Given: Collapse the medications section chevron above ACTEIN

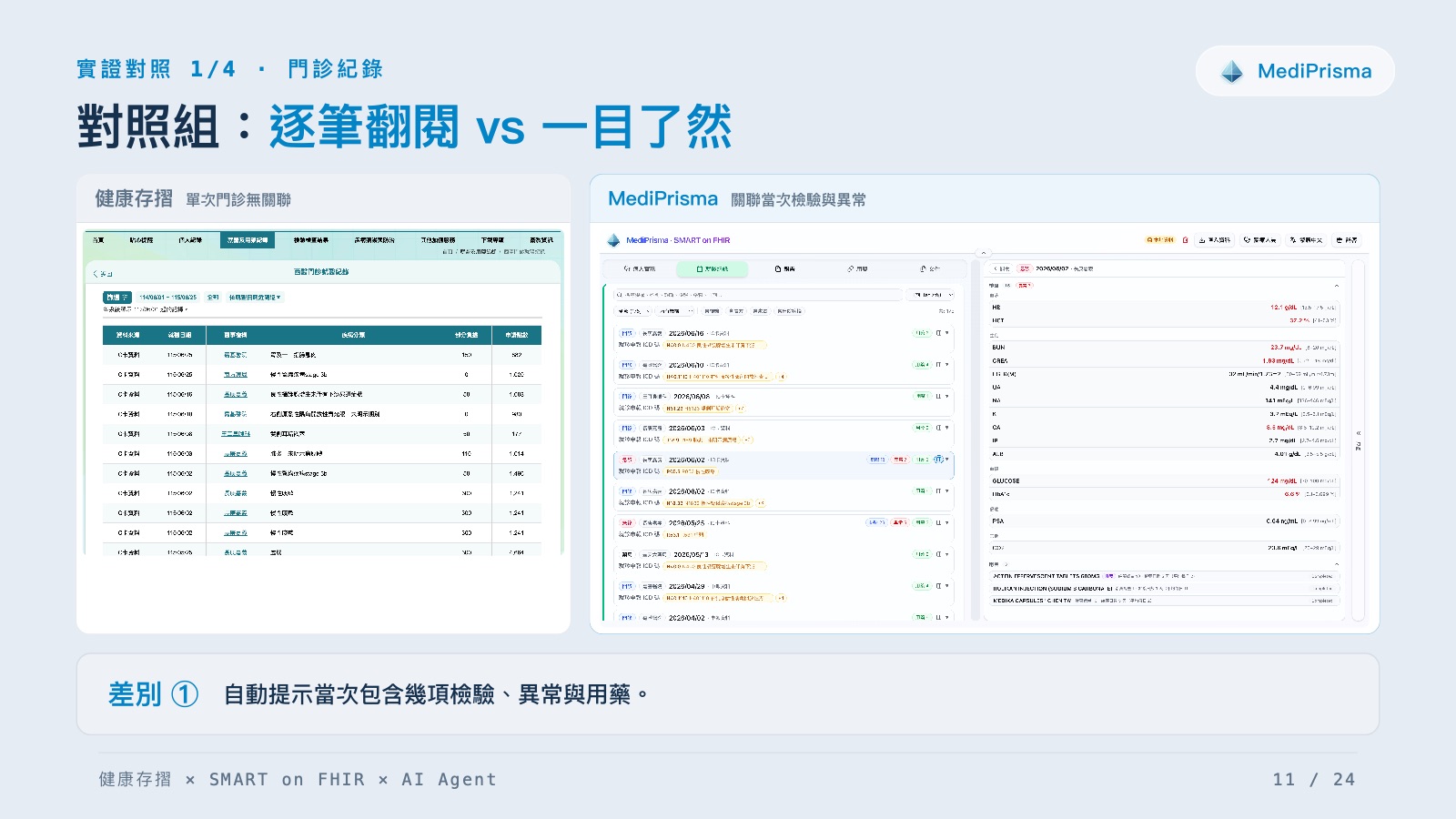Looking at the screenshot, I should (x=1337, y=564).
